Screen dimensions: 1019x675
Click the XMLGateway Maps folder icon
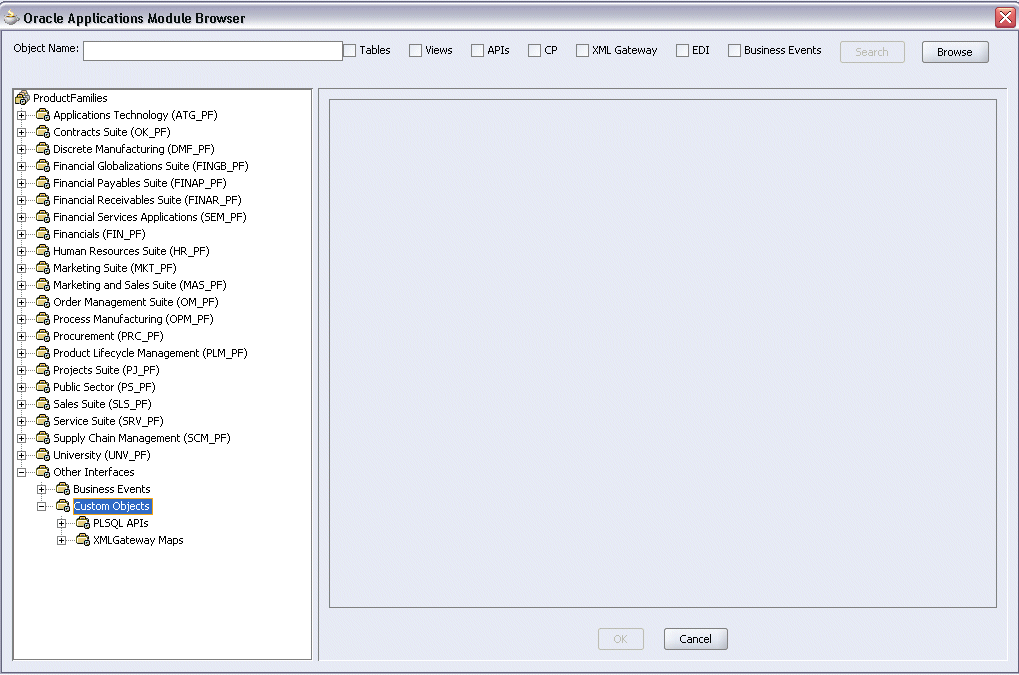[83, 540]
